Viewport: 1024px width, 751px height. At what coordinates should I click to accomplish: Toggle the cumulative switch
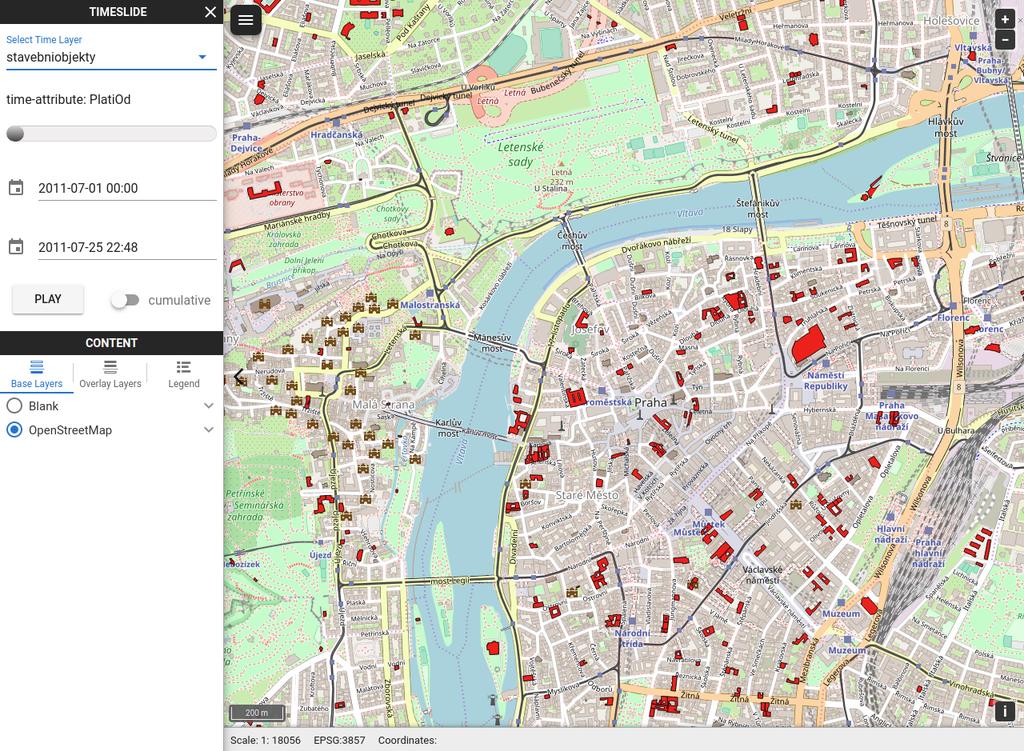pyautogui.click(x=125, y=300)
